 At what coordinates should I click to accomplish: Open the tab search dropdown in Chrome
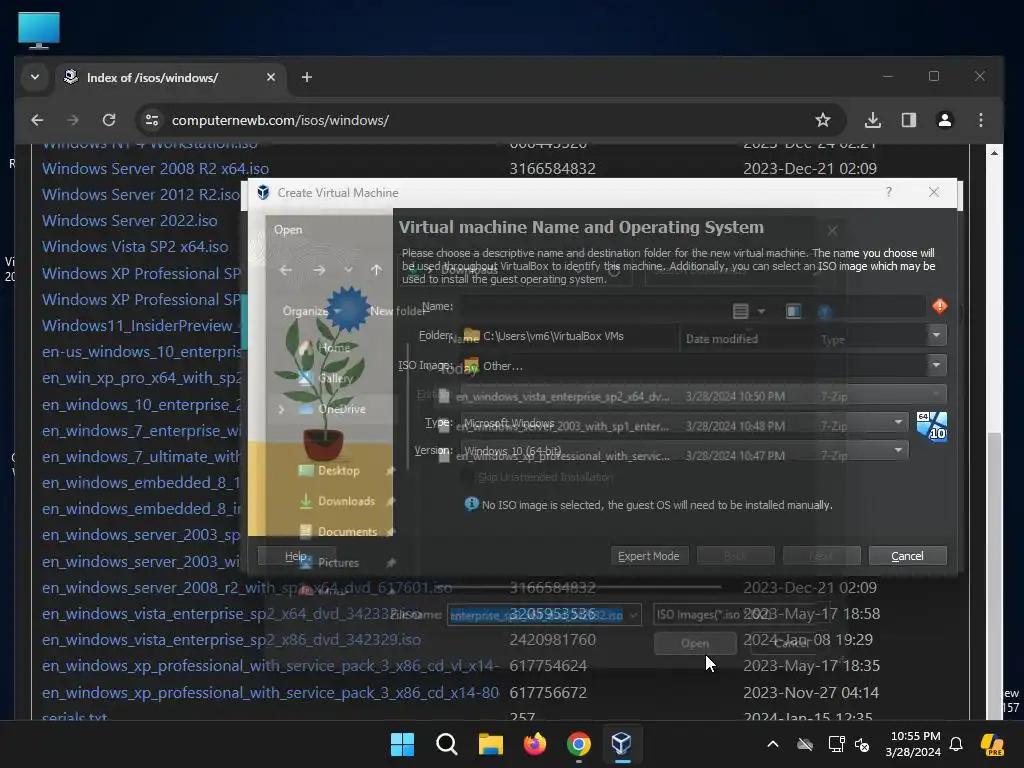click(35, 77)
